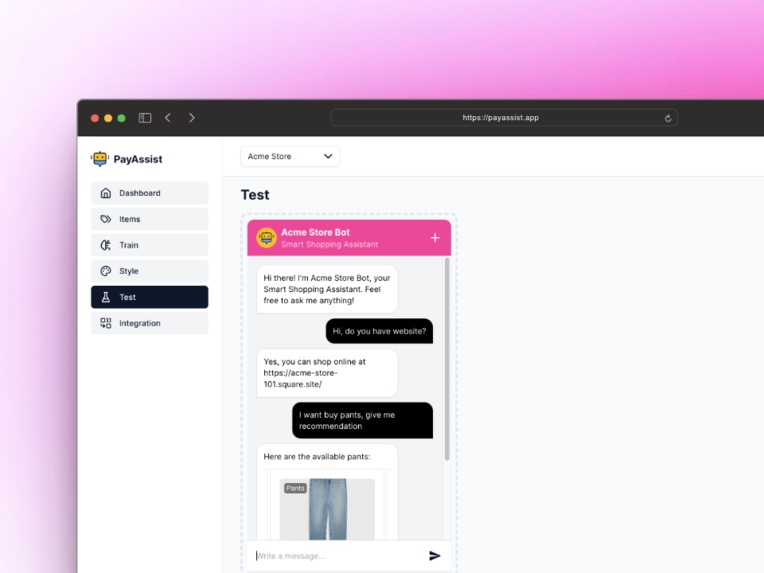Minimize the browser with yellow button
The height and width of the screenshot is (573, 764).
pyautogui.click(x=108, y=118)
